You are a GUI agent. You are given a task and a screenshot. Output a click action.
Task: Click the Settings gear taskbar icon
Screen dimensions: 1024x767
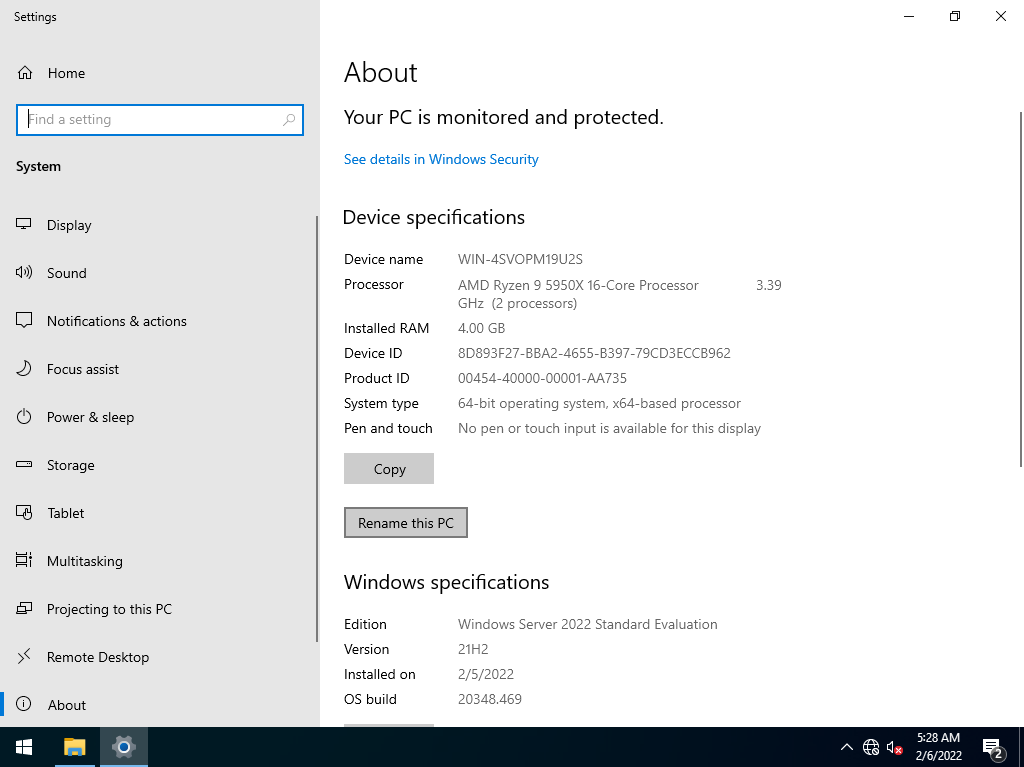[x=123, y=747]
